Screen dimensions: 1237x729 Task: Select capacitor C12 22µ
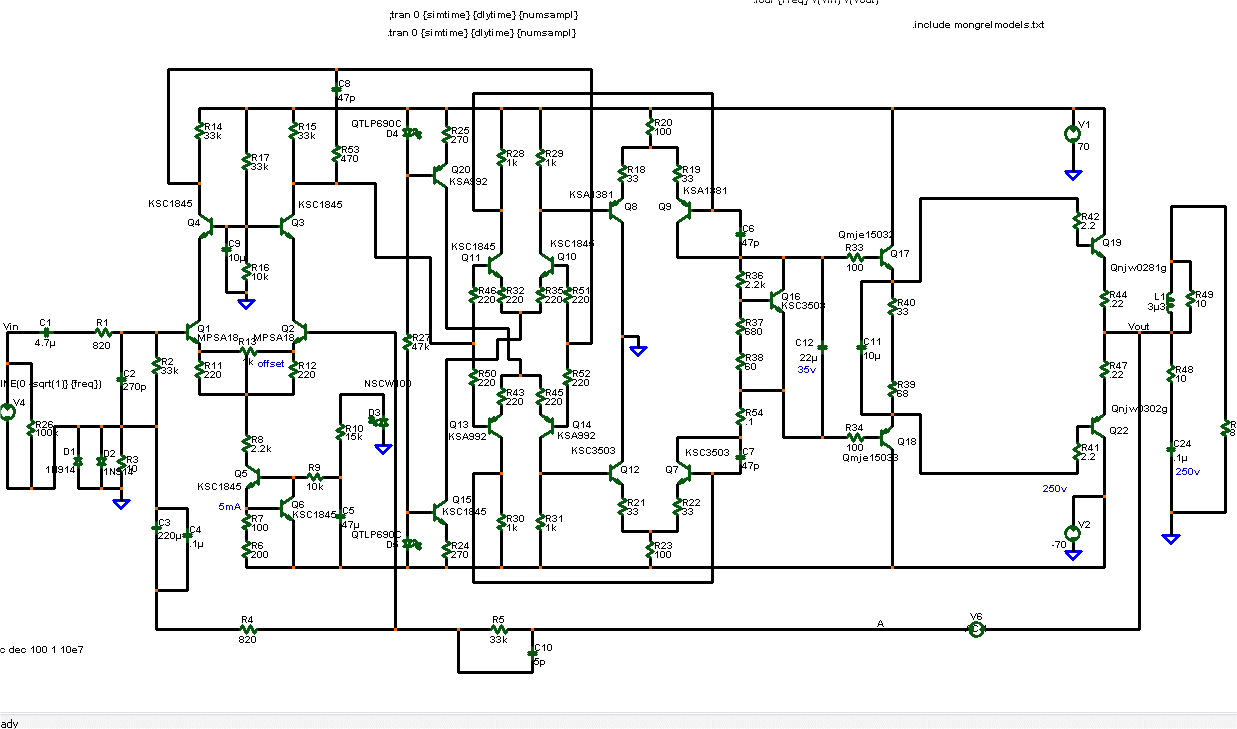point(822,345)
